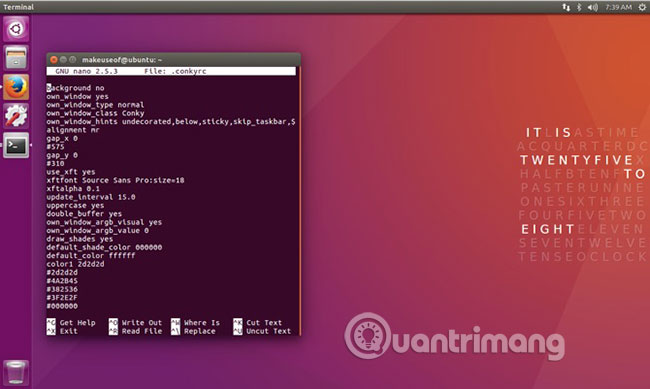Maximize the terminal window
The image size is (650, 389).
(x=73, y=60)
